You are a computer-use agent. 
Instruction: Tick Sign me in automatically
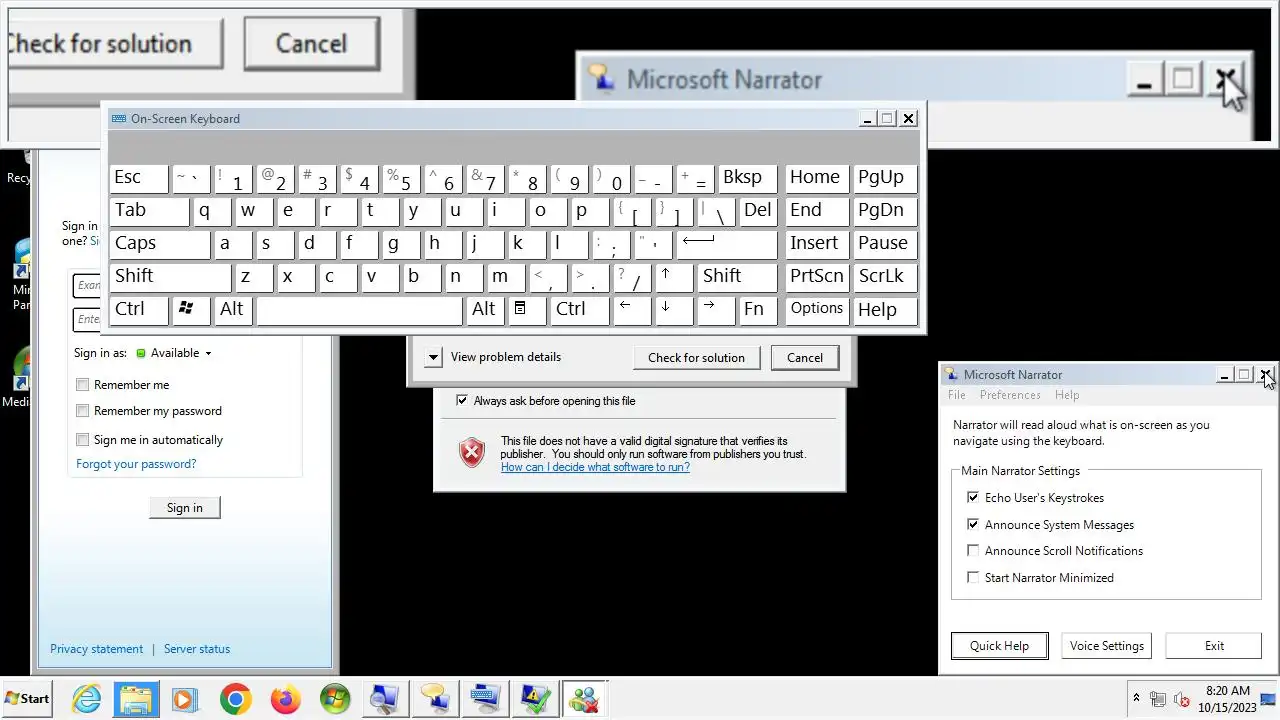coord(83,440)
